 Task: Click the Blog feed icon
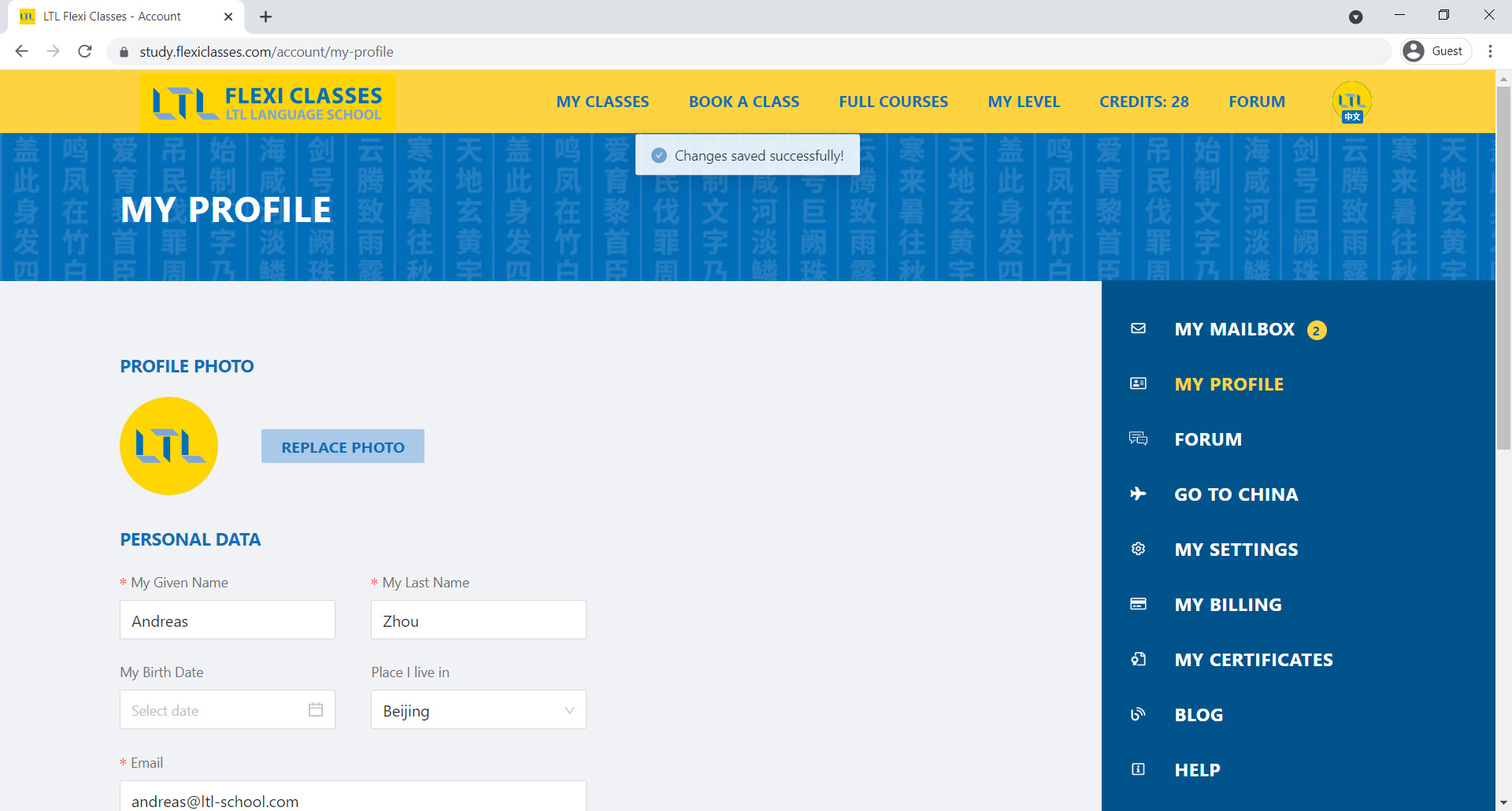pos(1138,714)
